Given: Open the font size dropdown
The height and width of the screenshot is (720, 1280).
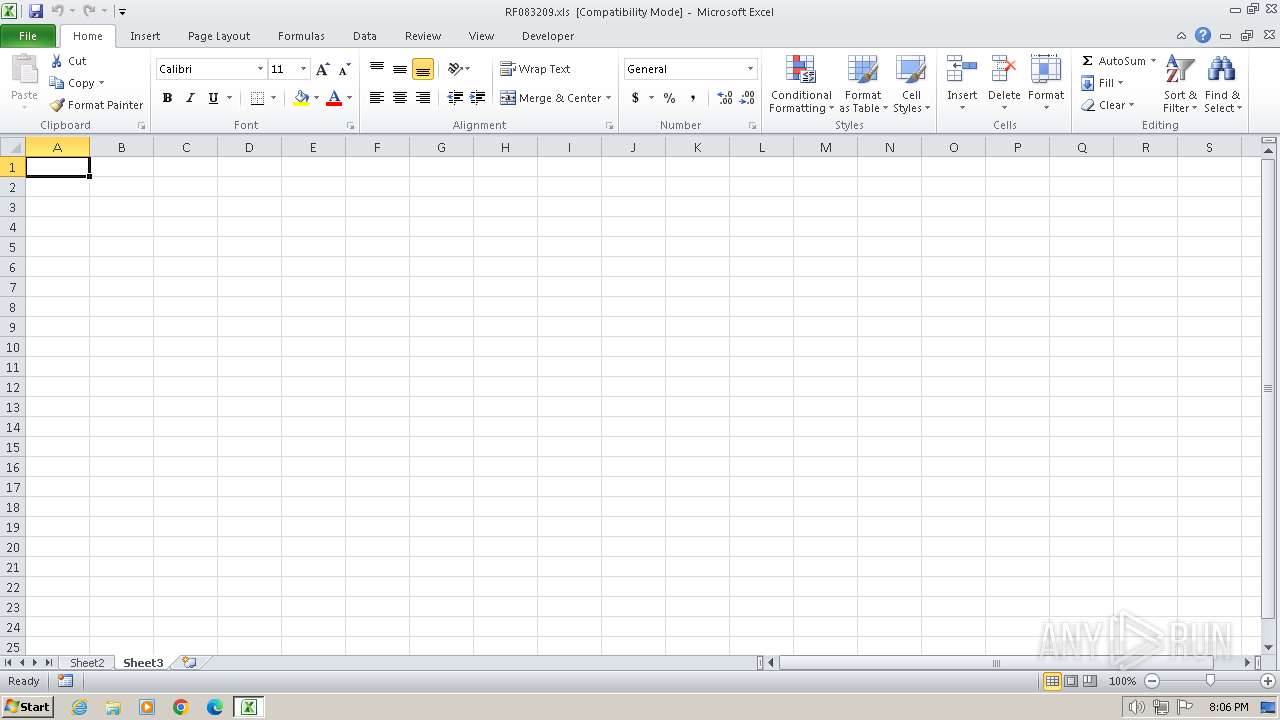Looking at the screenshot, I should tap(303, 69).
